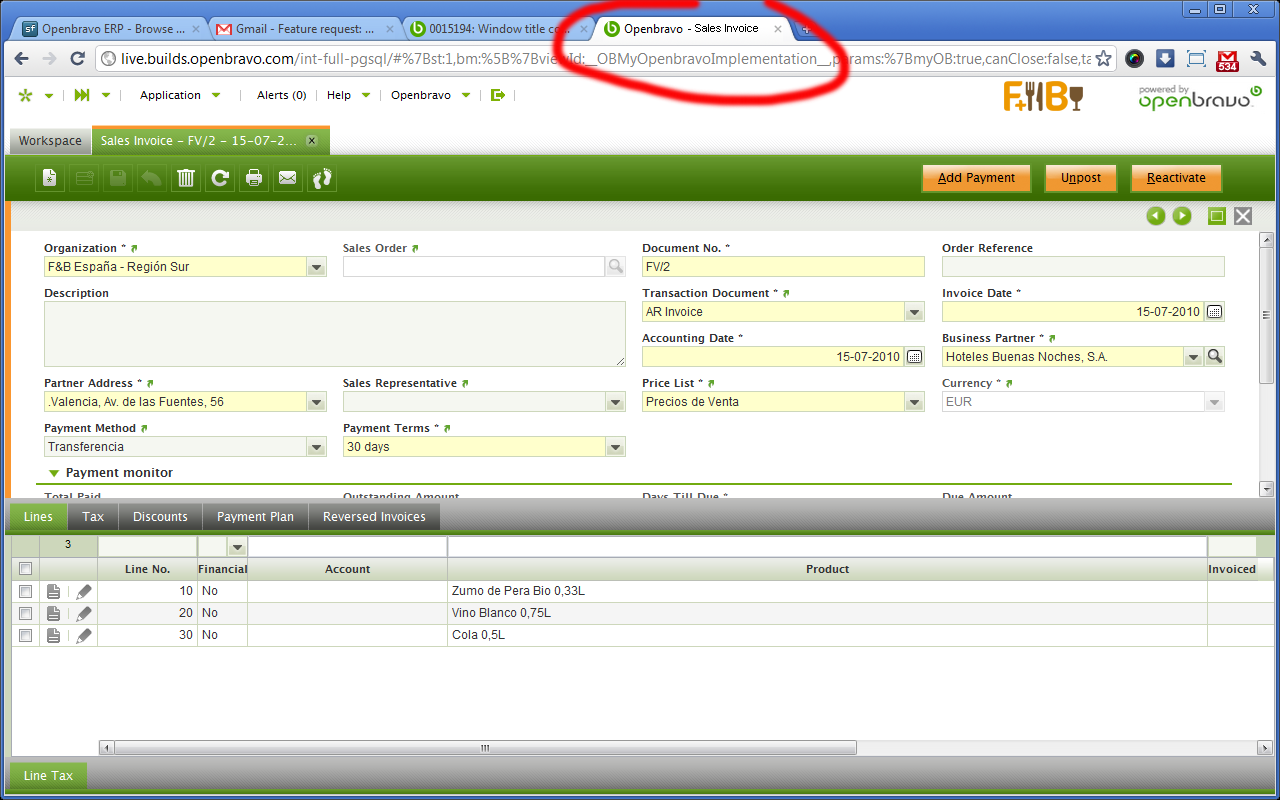Viewport: 1280px width, 800px height.
Task: Open the Application menu
Action: coord(180,95)
